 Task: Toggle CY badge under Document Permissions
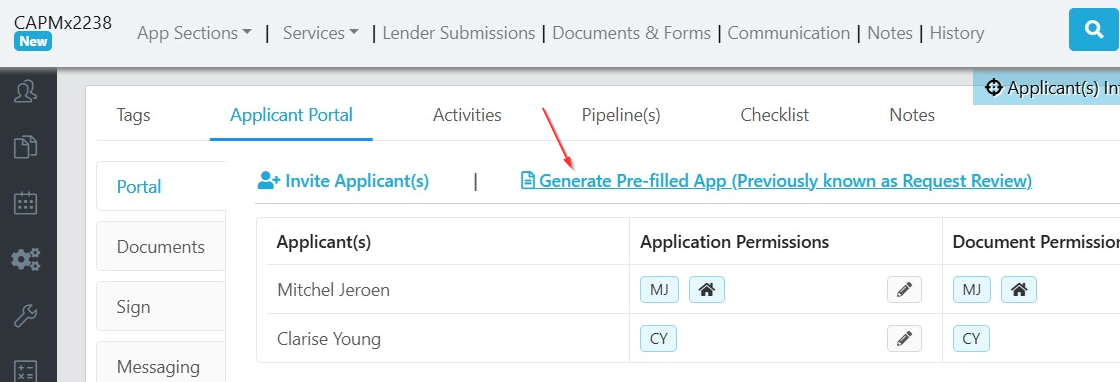pyautogui.click(x=971, y=338)
